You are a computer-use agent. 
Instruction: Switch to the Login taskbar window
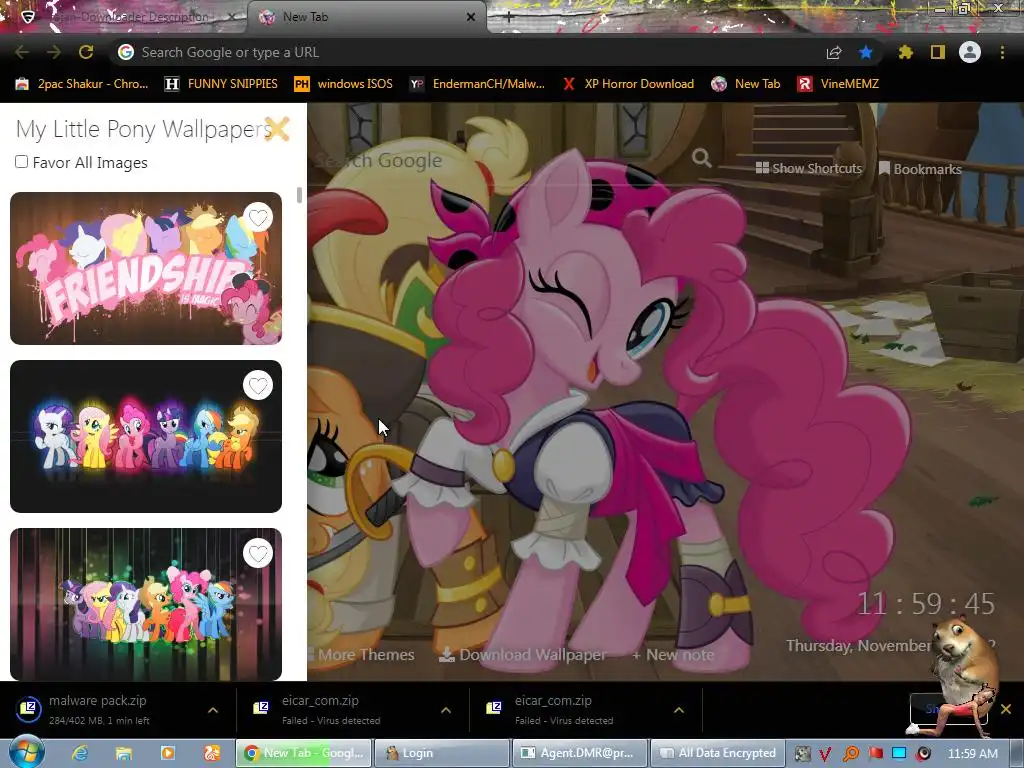point(441,753)
